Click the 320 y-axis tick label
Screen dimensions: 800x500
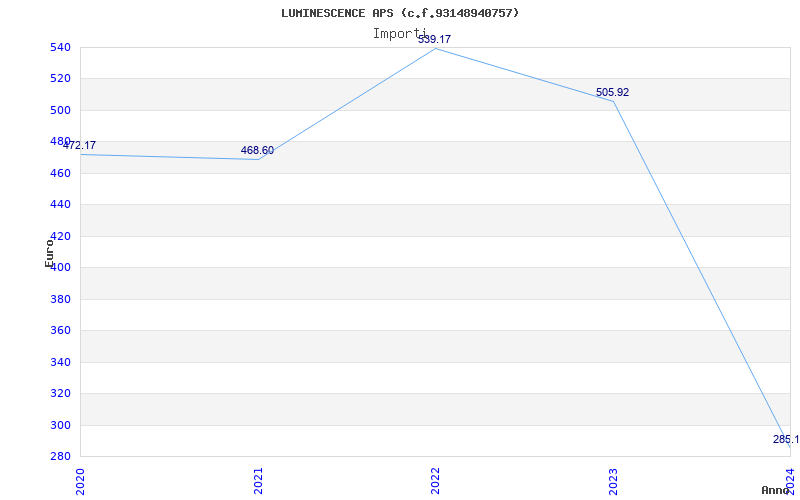[x=60, y=394]
